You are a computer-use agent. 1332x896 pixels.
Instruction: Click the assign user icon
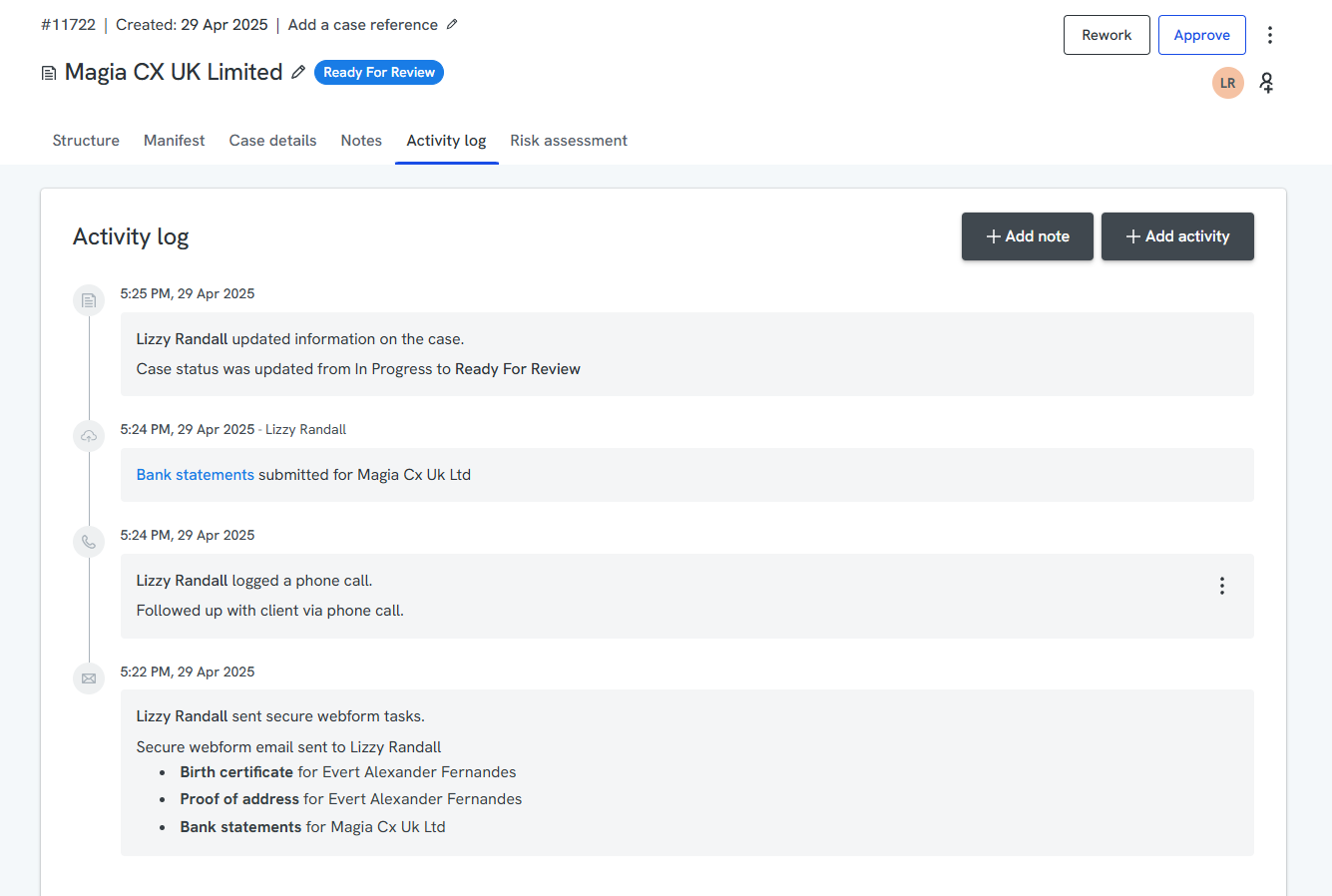coord(1267,83)
